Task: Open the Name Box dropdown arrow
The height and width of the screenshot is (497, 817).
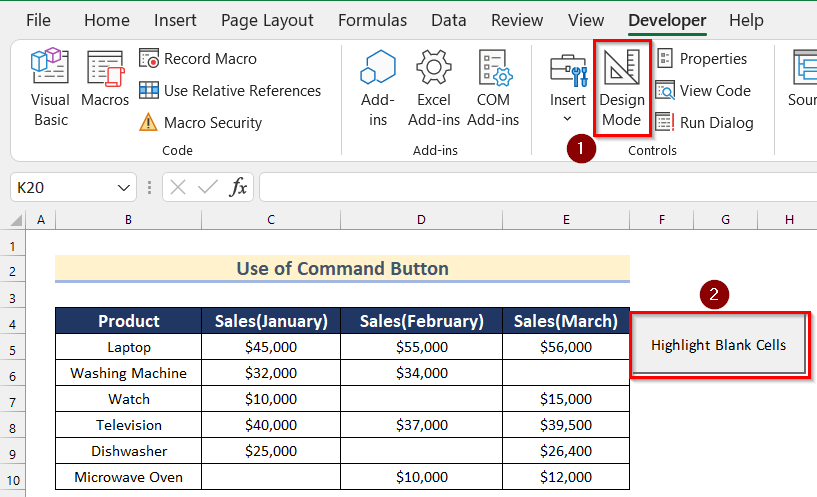Action: (125, 188)
